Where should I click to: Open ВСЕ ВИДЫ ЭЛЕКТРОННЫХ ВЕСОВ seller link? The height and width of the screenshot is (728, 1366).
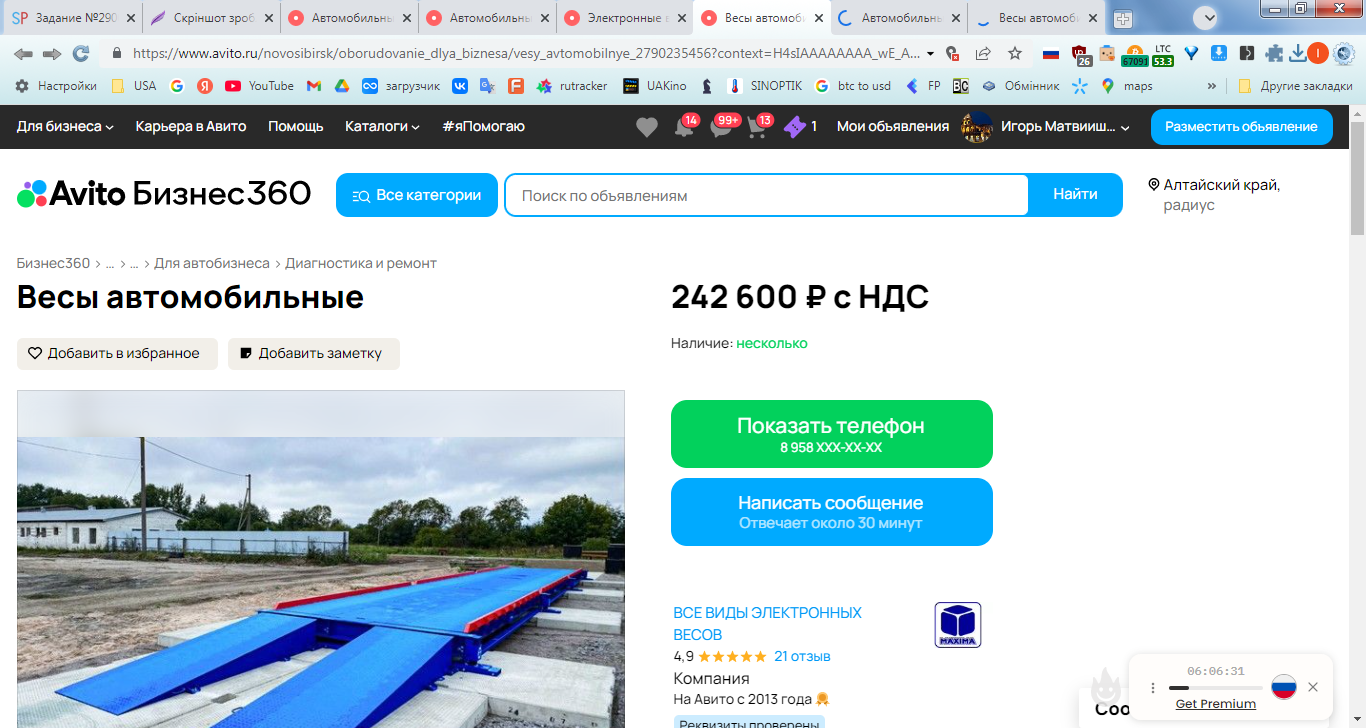pos(768,624)
